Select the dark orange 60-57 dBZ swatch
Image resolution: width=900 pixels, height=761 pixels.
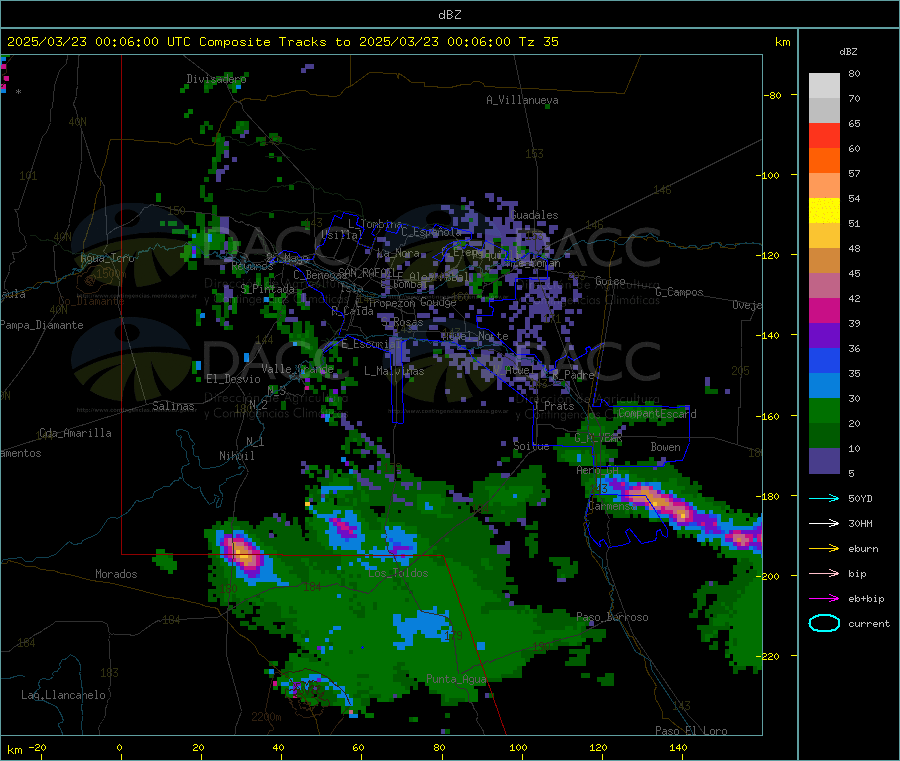coord(824,161)
